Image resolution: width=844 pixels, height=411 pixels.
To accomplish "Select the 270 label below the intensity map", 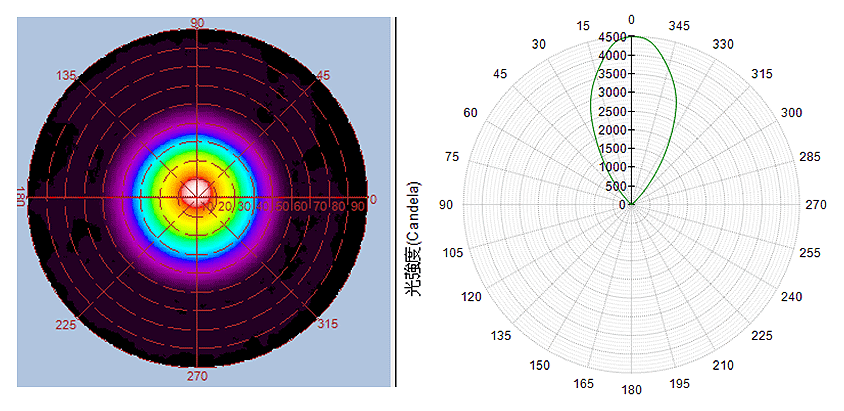I will [197, 376].
